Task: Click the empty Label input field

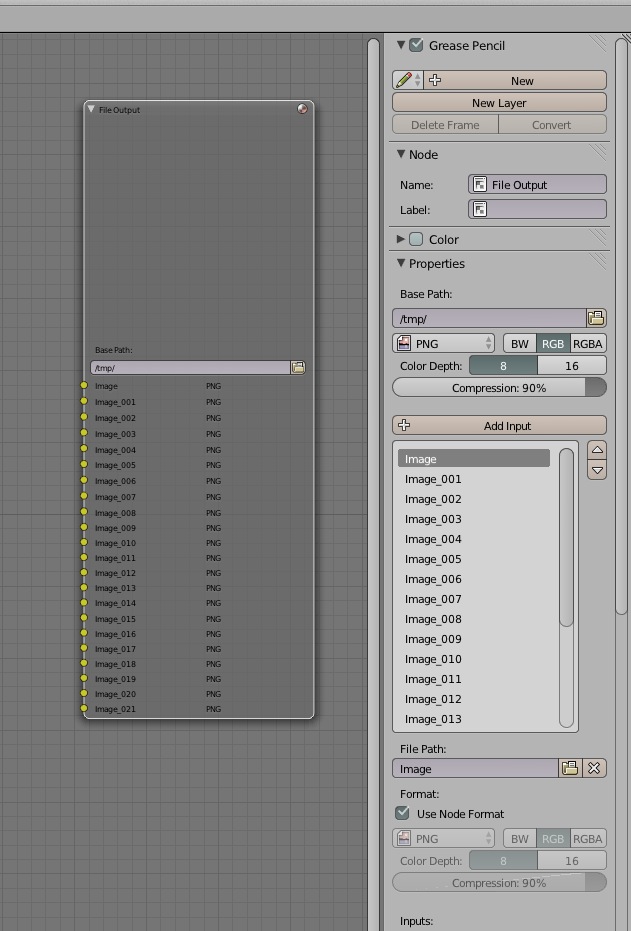Action: pos(537,209)
